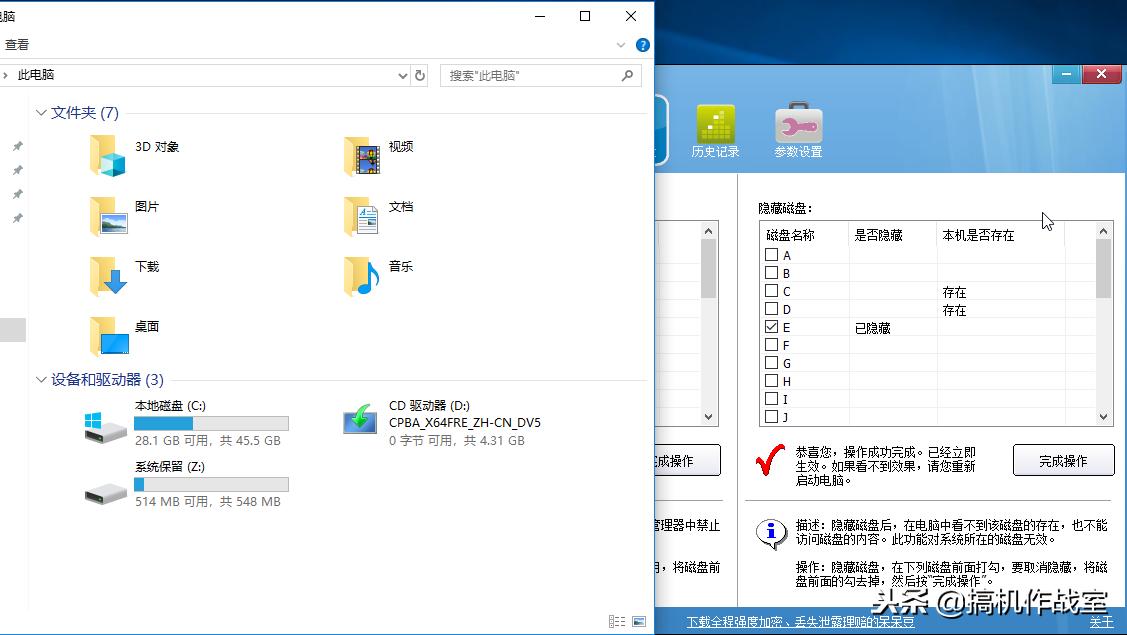Click the refresh icon beside the address bar
This screenshot has height=635, width=1127.
coord(419,75)
